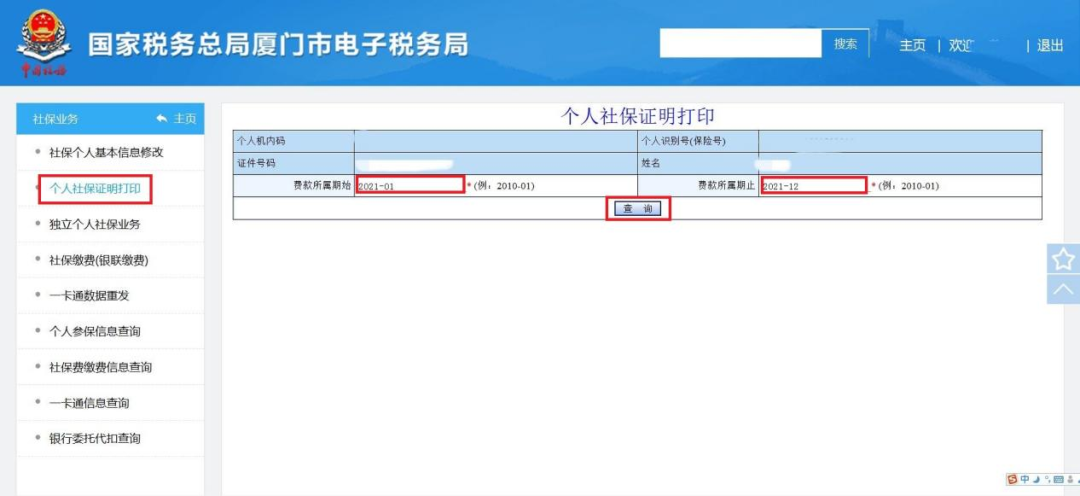The image size is (1080, 496).
Task: Click the 查询 query button
Action: coord(638,209)
